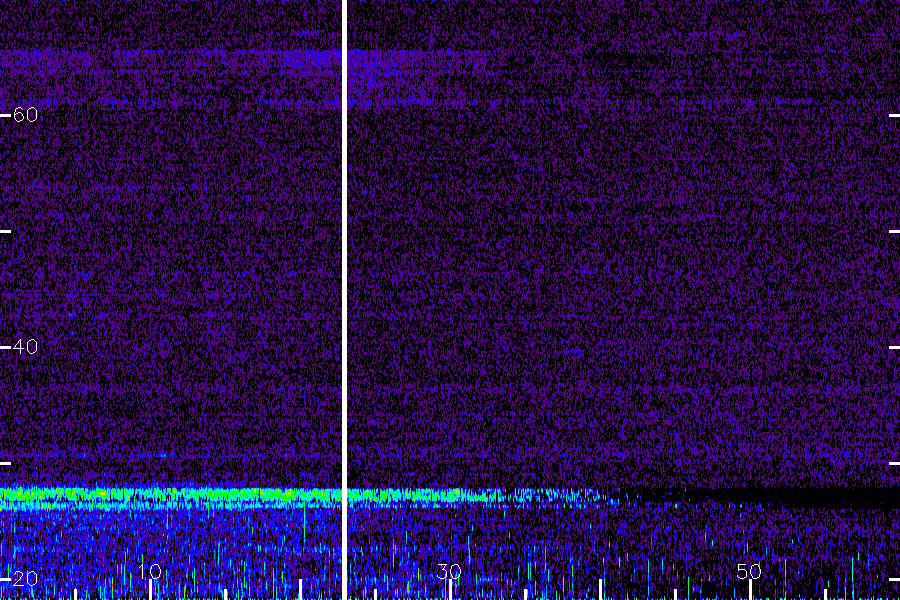This screenshot has height=600, width=900.
Task: Click the '50' horizontal axis label
Action: (x=750, y=571)
